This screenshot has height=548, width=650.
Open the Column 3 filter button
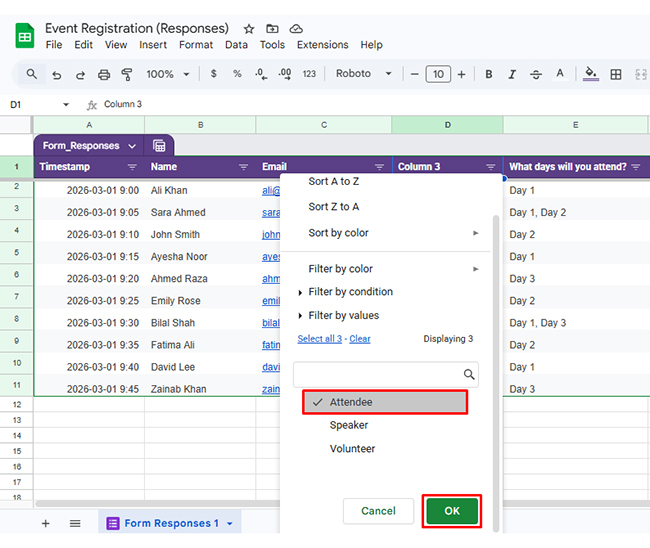click(490, 167)
